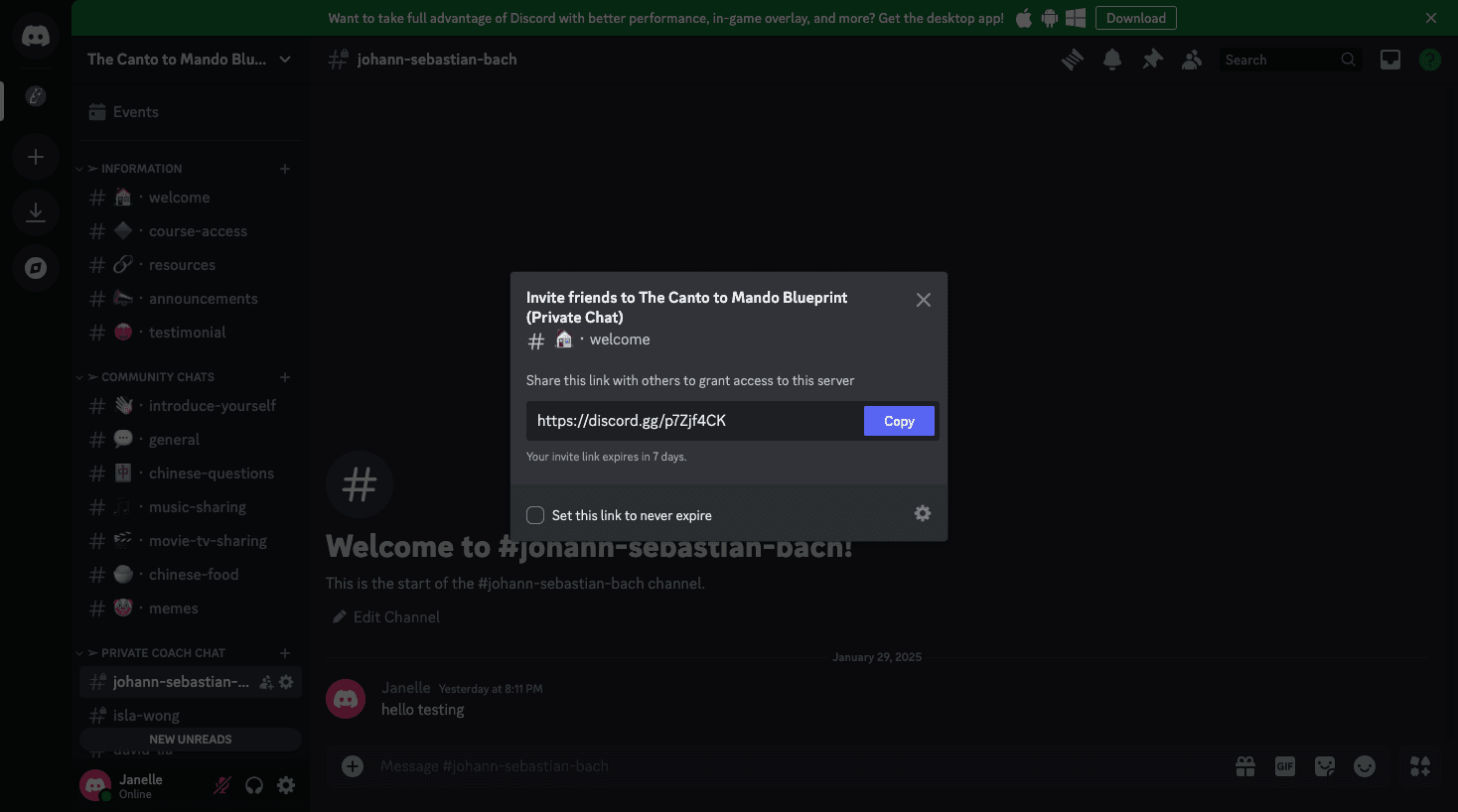Show pinned messages pin icon
This screenshot has width=1458, height=812.
(x=1152, y=60)
